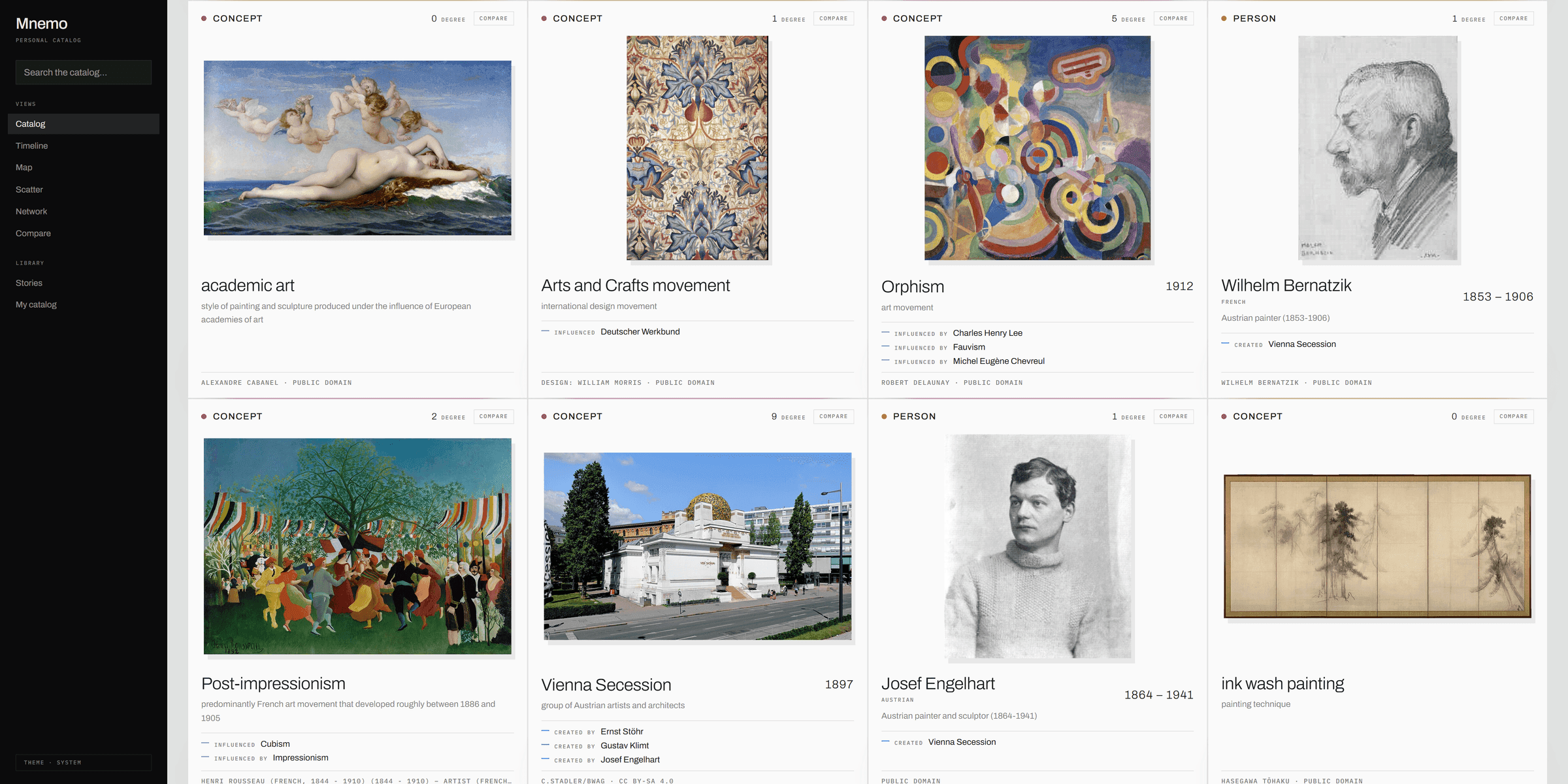
Task: Open the Cubism relation link
Action: (275, 744)
